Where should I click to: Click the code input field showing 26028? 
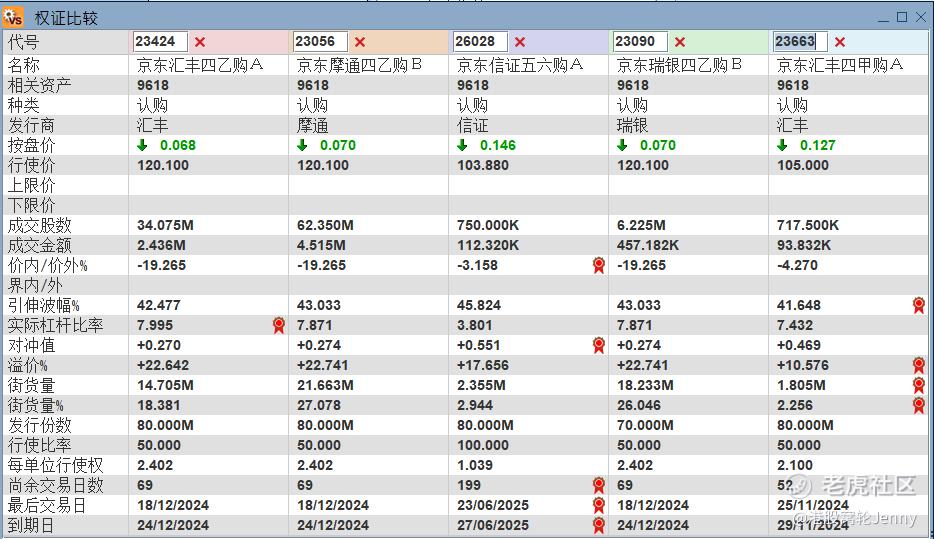[480, 42]
